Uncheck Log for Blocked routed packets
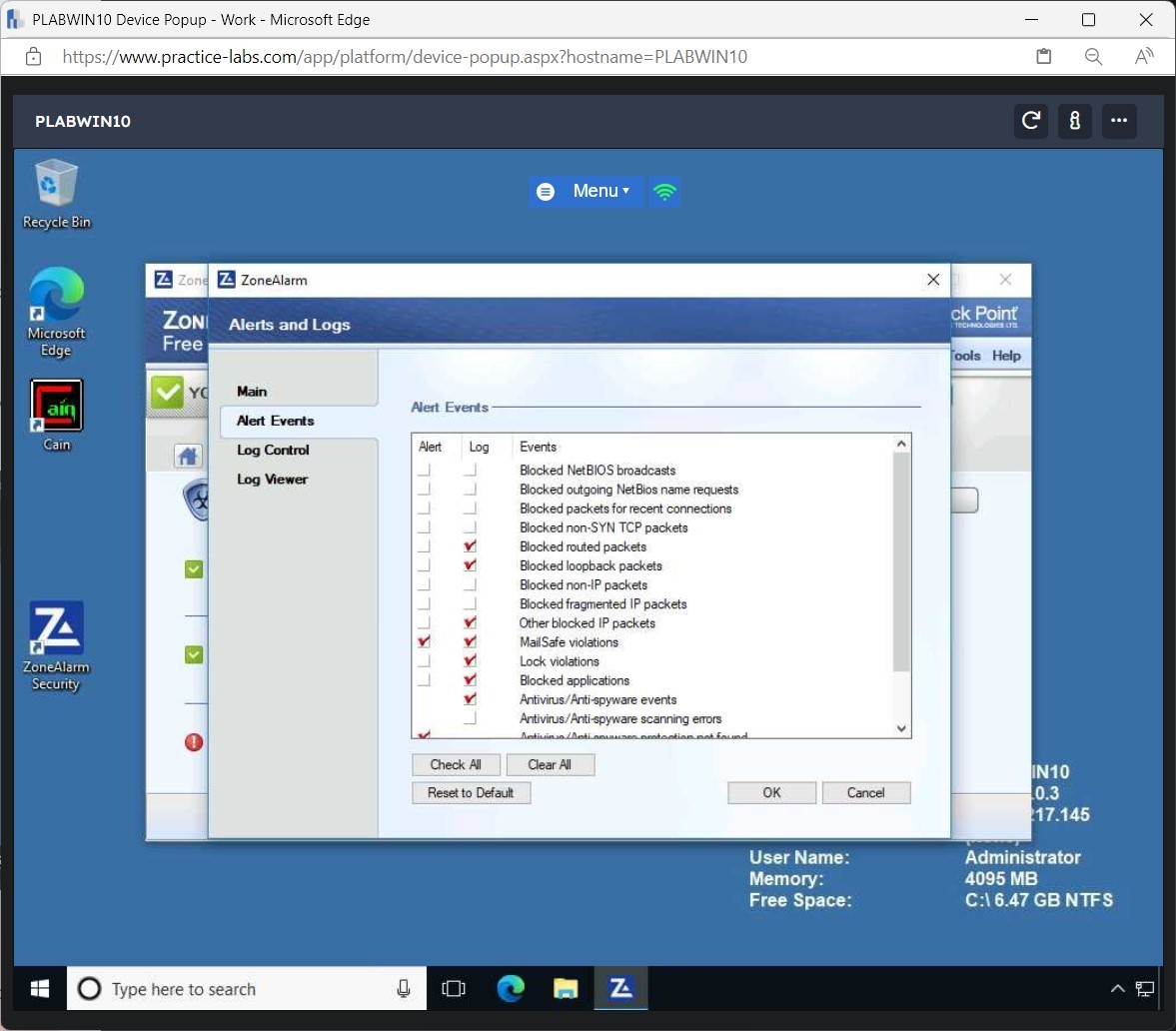The width and height of the screenshot is (1176, 1031). [470, 546]
